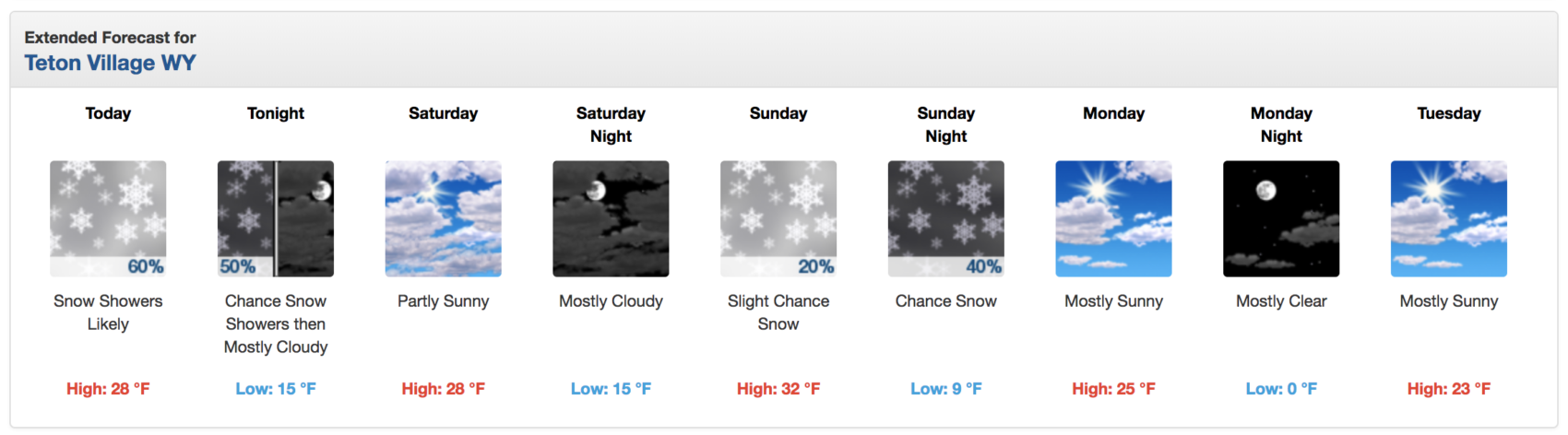Select Monday Night mostly clear moon icon
Viewport: 1568px width, 435px height.
tap(1281, 218)
